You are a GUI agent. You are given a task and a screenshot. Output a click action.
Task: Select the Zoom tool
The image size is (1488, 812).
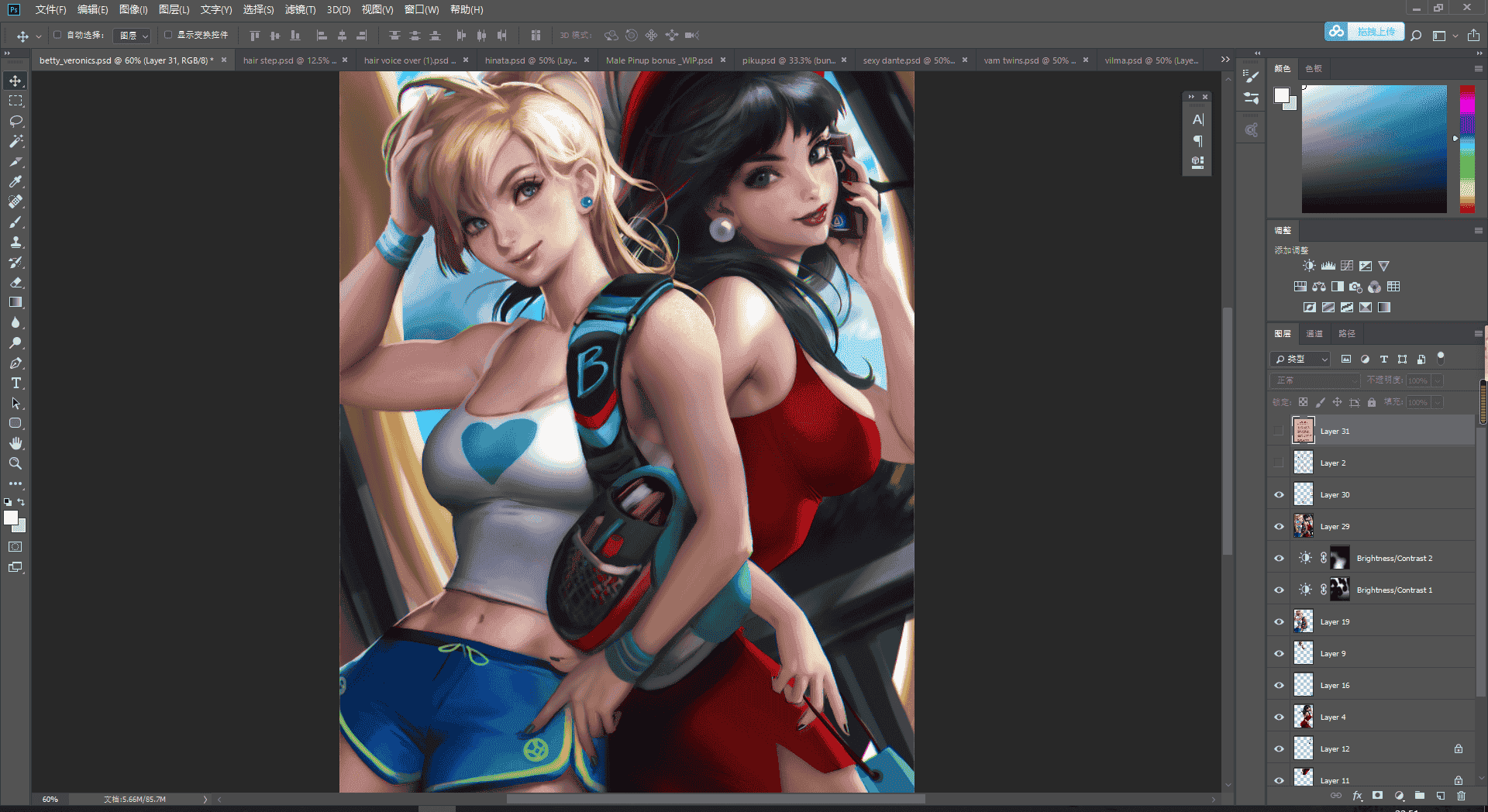[x=15, y=463]
